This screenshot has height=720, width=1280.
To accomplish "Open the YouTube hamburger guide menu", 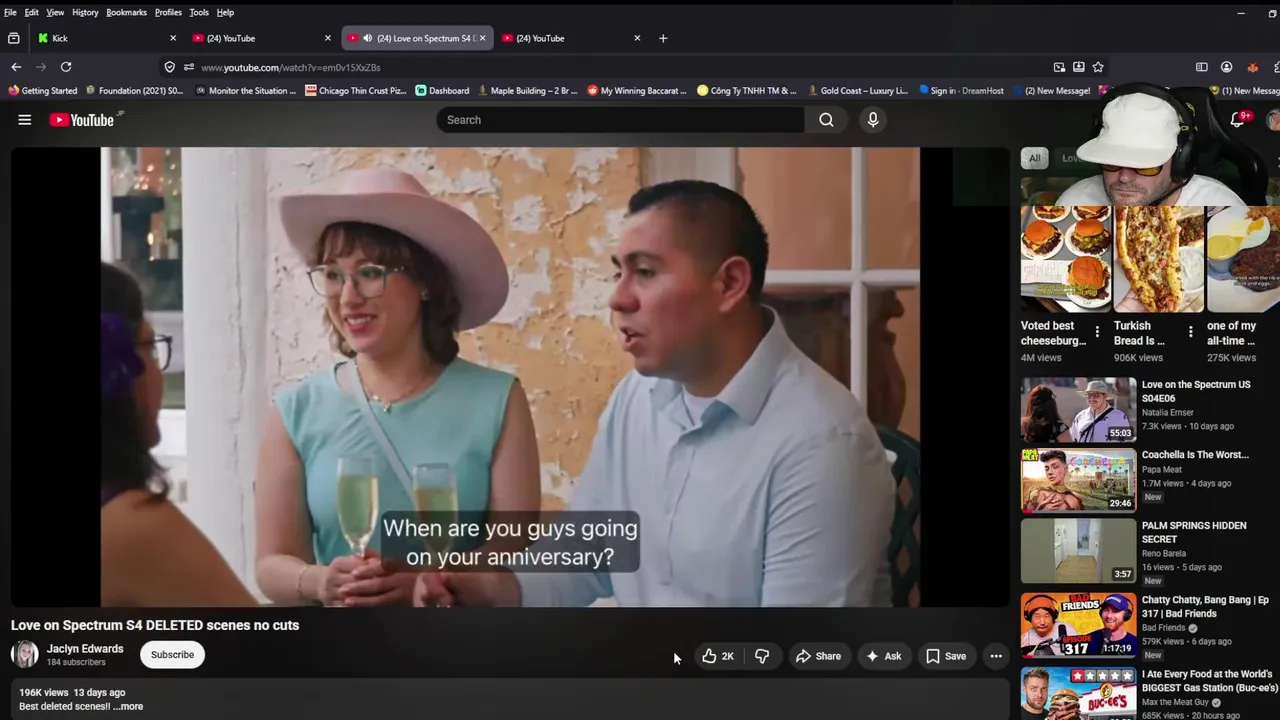I will coord(25,120).
